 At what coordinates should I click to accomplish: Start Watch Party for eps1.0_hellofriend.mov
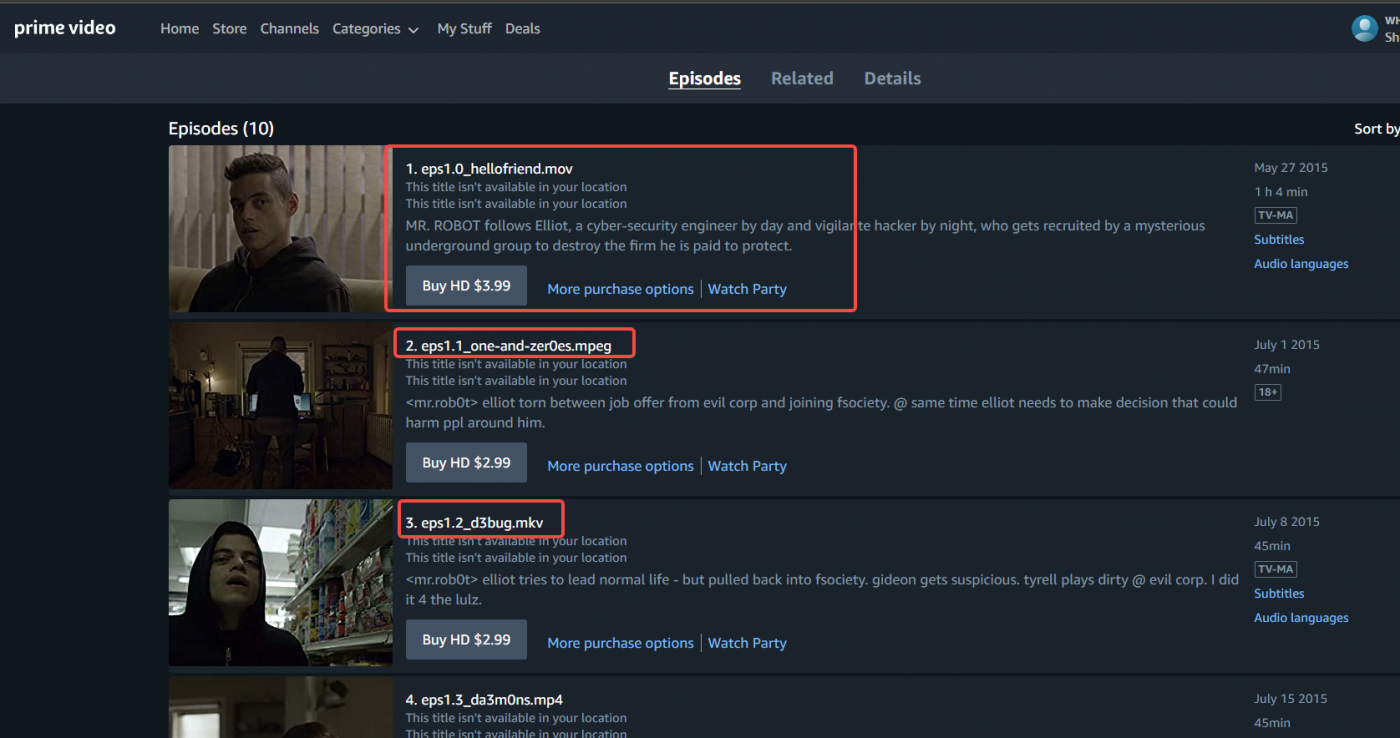[x=747, y=289]
